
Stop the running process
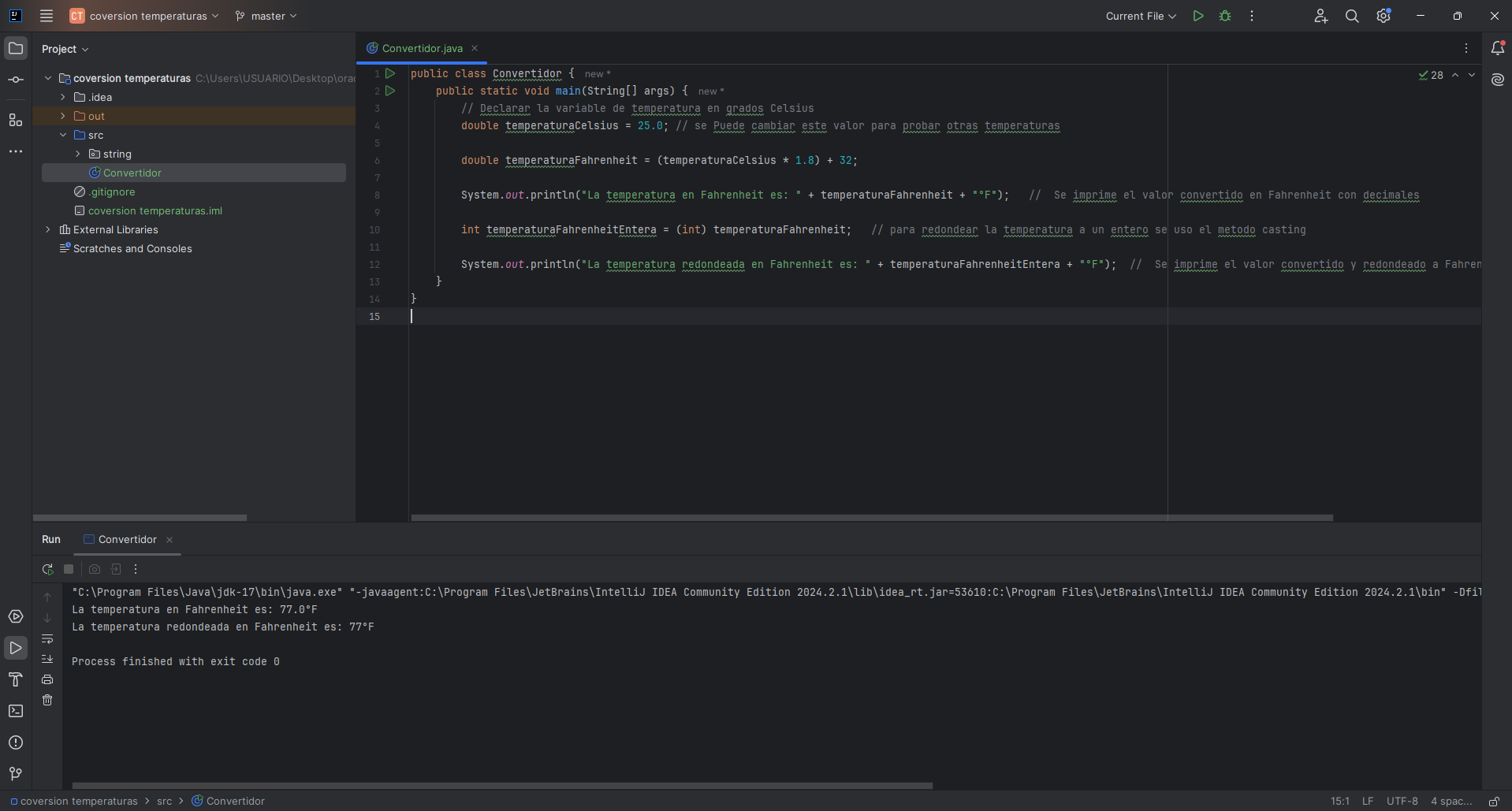pyautogui.click(x=69, y=569)
